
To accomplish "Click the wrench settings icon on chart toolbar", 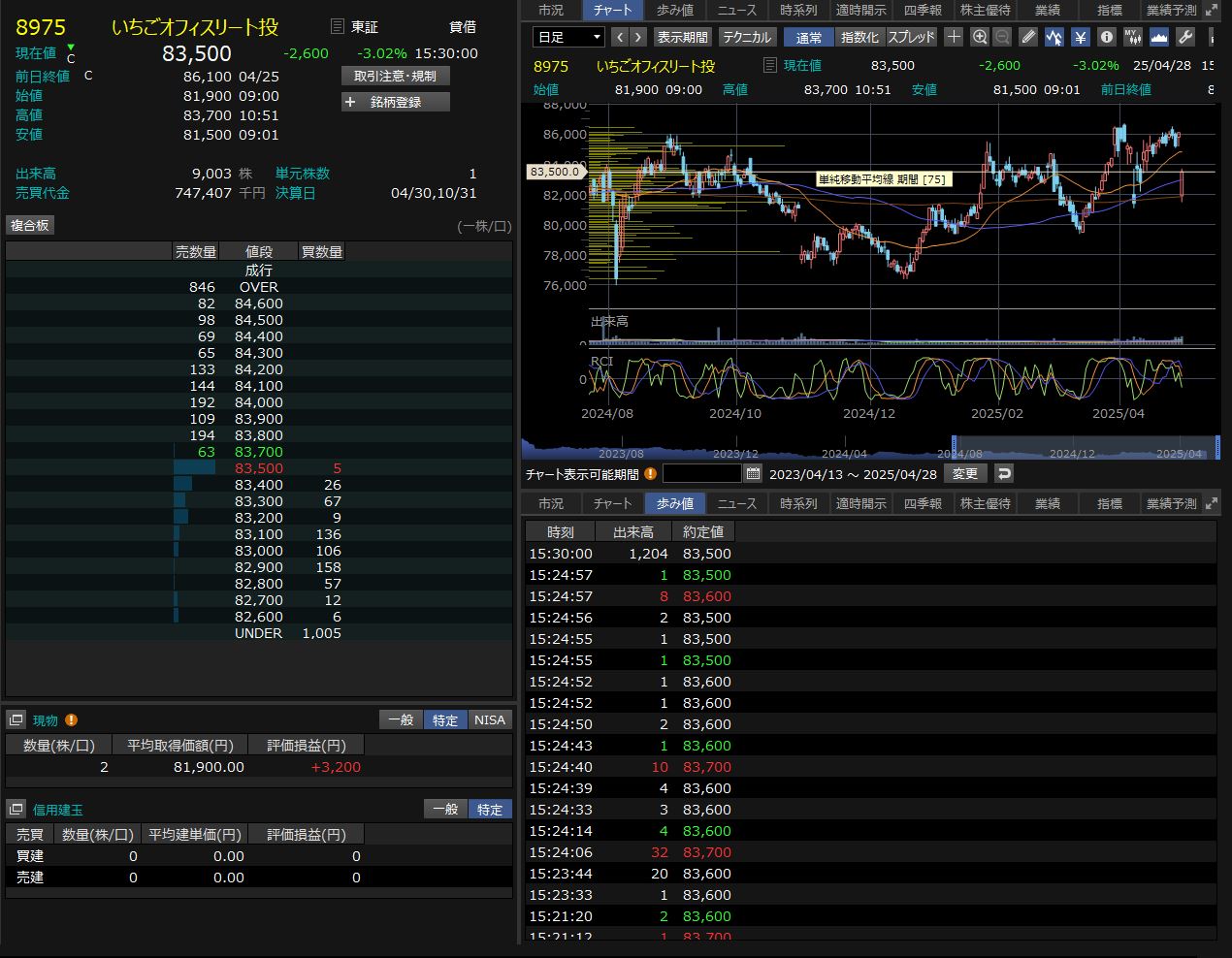I will coord(1185,37).
